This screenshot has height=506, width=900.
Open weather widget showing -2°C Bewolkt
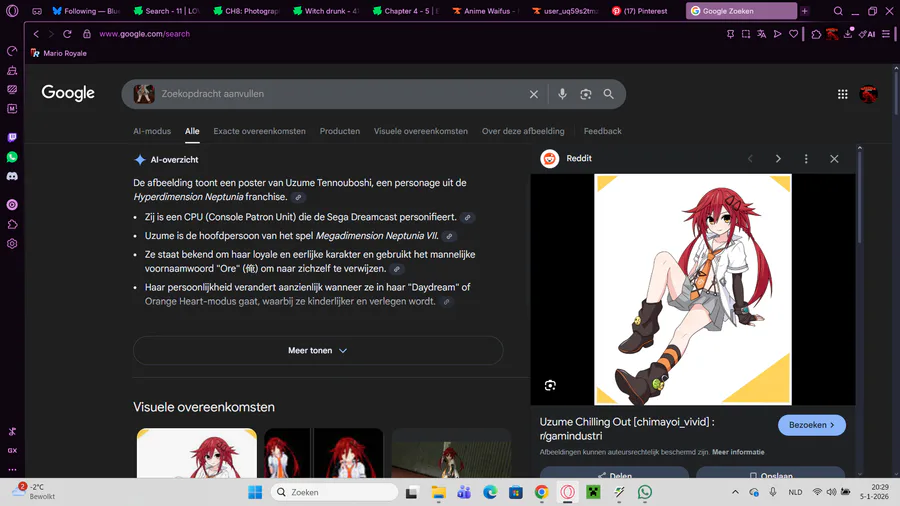[x=34, y=491]
